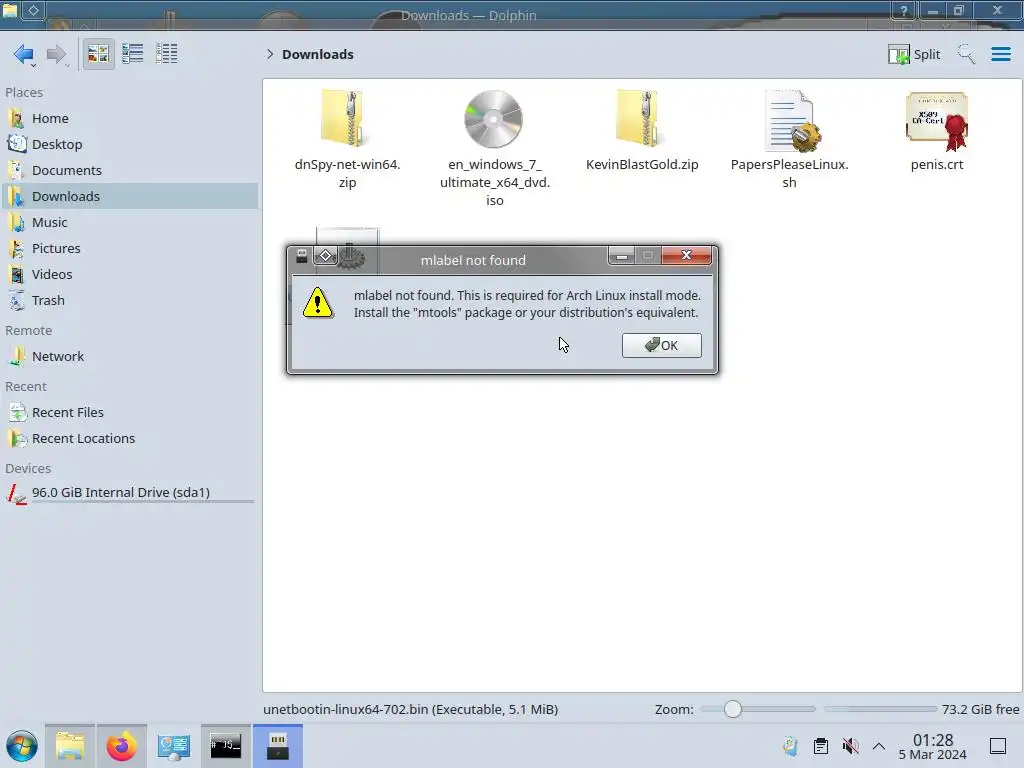Launch Firefox from the taskbar
This screenshot has width=1024, height=768.
(121, 746)
